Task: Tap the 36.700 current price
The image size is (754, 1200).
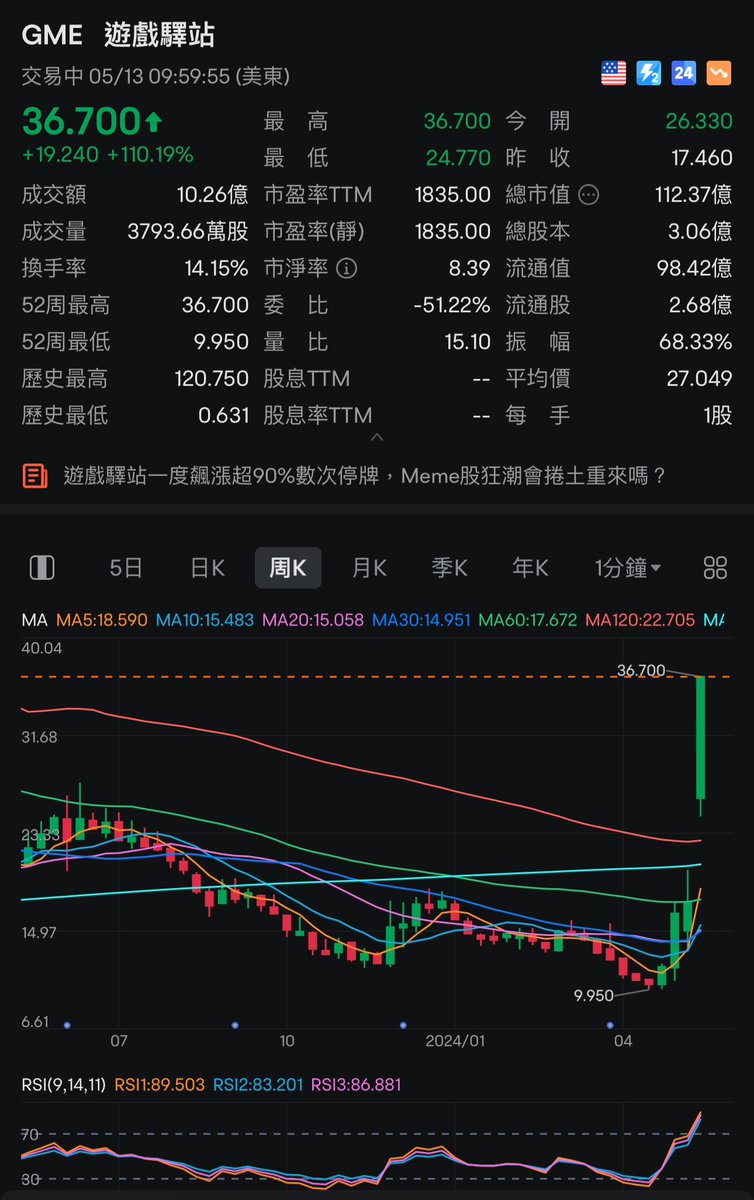Action: 81,121
